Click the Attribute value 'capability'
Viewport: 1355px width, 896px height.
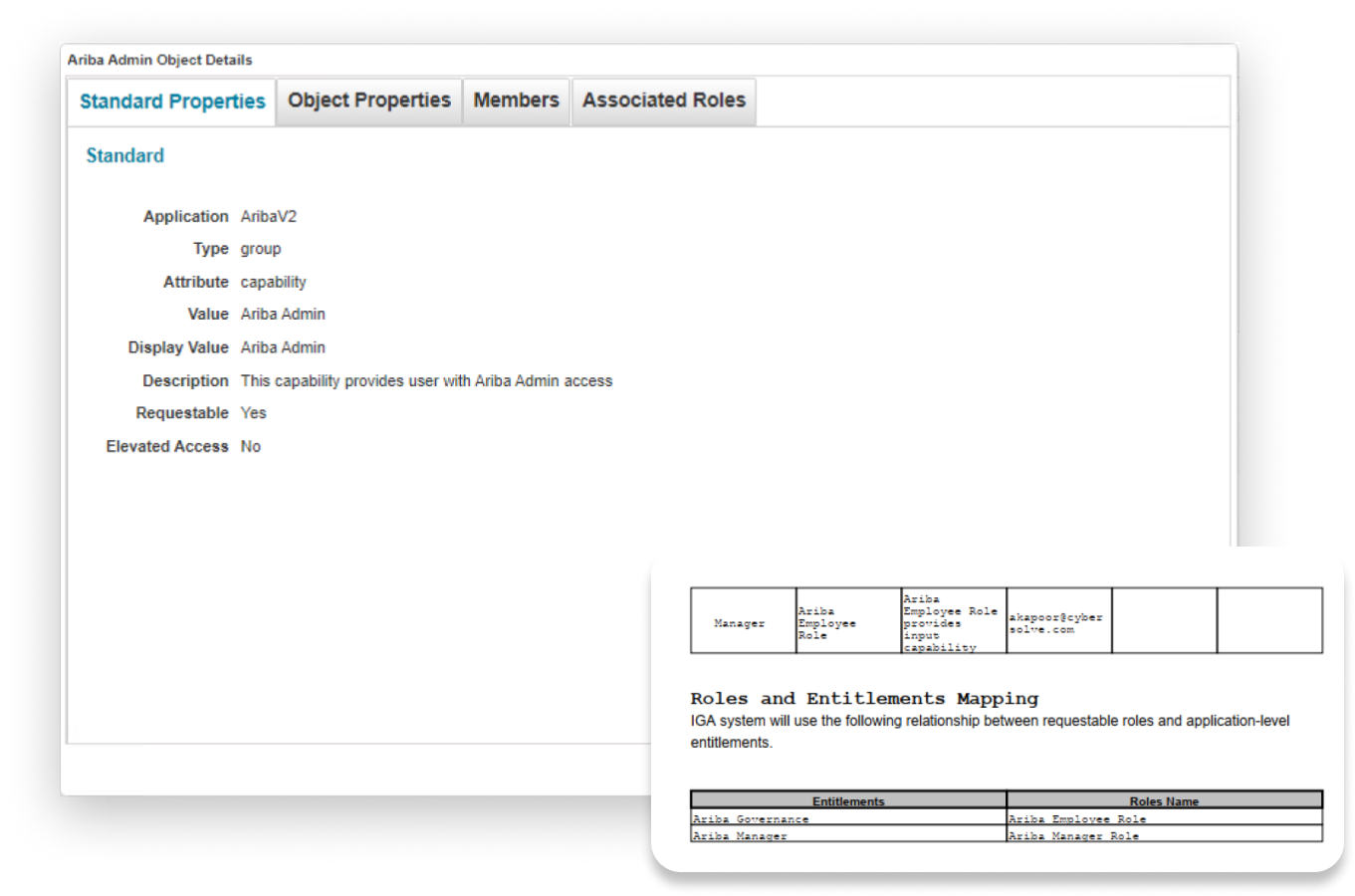[273, 282]
